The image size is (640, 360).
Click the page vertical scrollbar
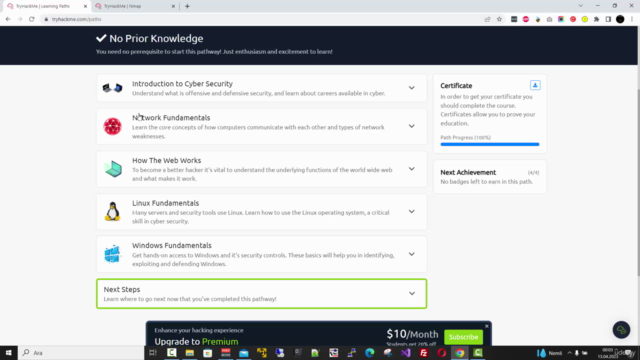638,184
